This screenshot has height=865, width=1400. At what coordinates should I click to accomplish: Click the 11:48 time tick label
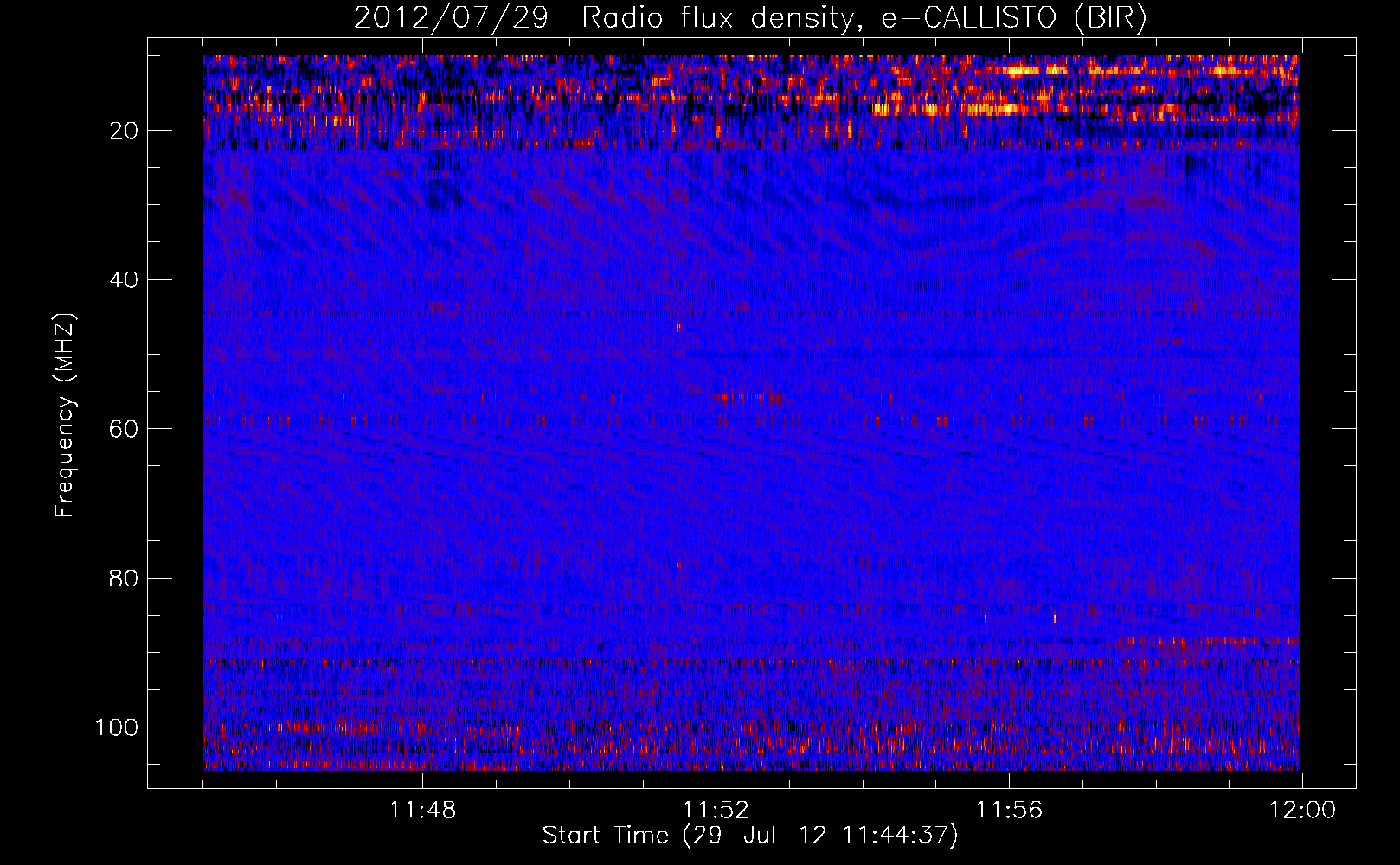pyautogui.click(x=422, y=811)
